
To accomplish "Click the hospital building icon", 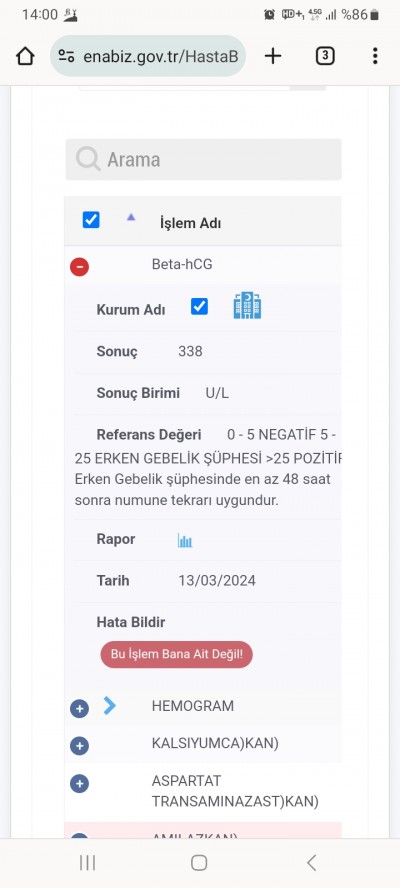I will 248,306.
